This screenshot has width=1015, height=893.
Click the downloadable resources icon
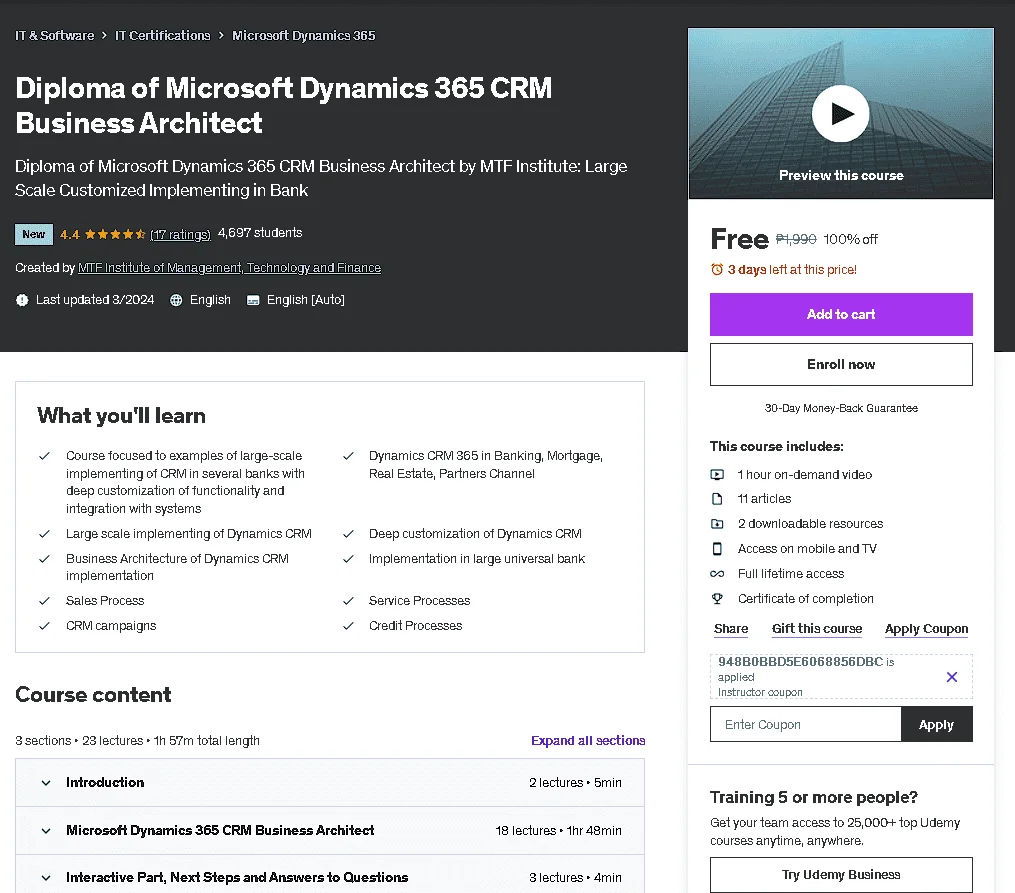717,524
